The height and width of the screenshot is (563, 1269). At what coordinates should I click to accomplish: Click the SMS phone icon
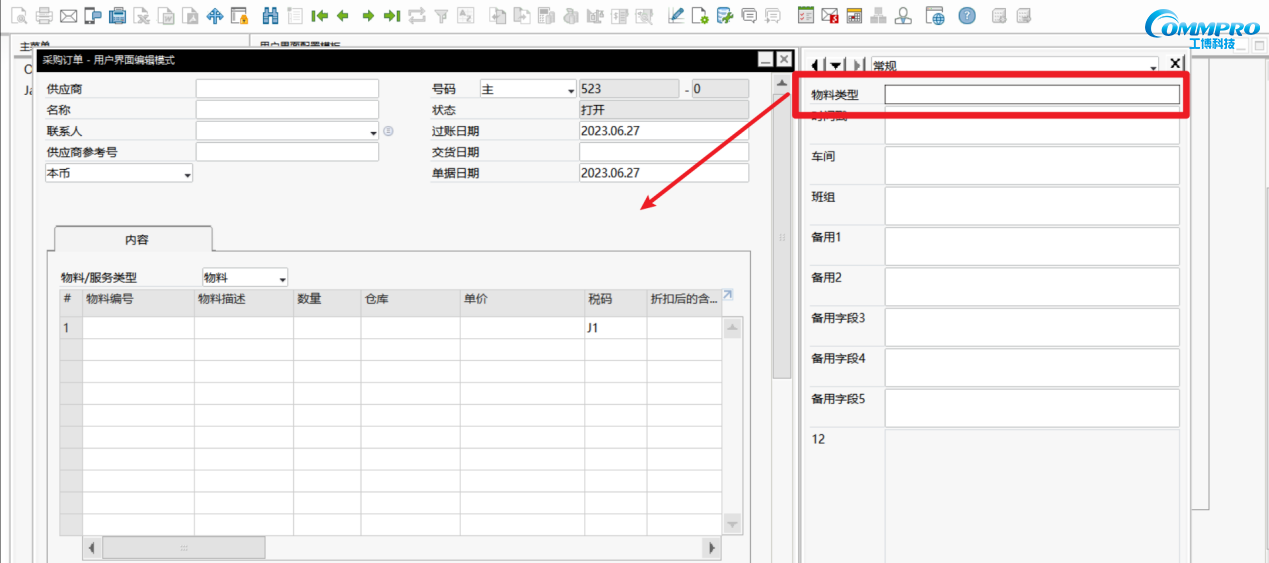(x=93, y=16)
